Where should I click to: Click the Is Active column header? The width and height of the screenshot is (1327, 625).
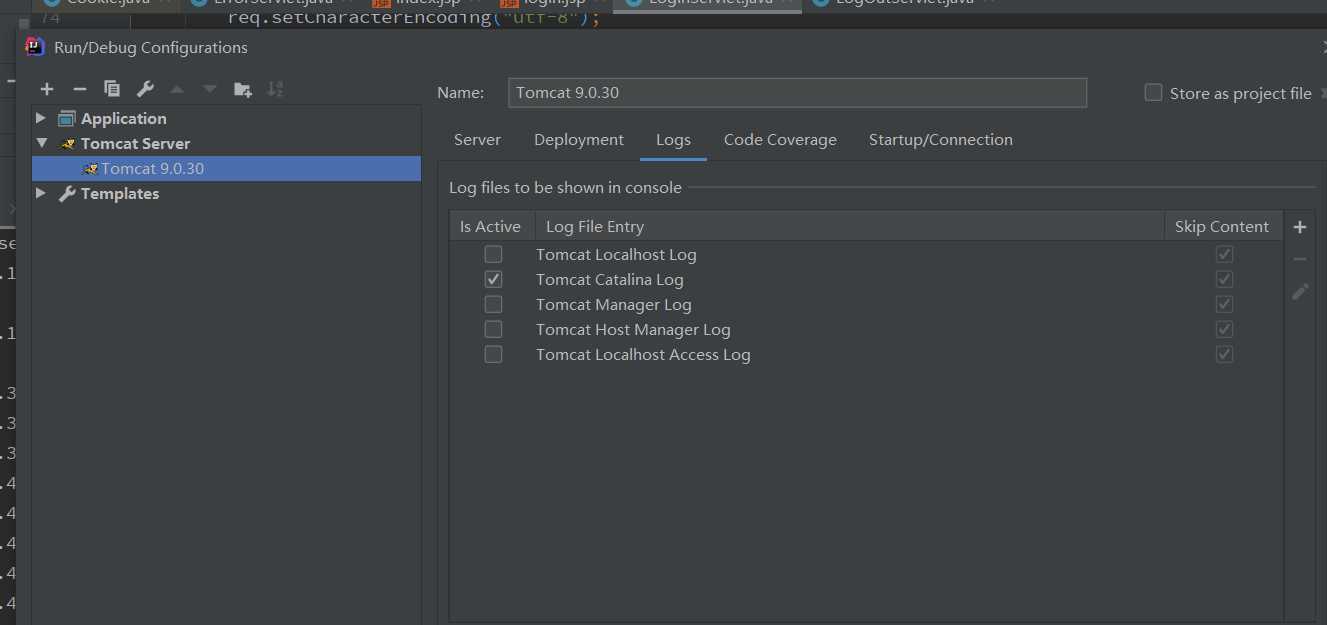[x=490, y=227]
